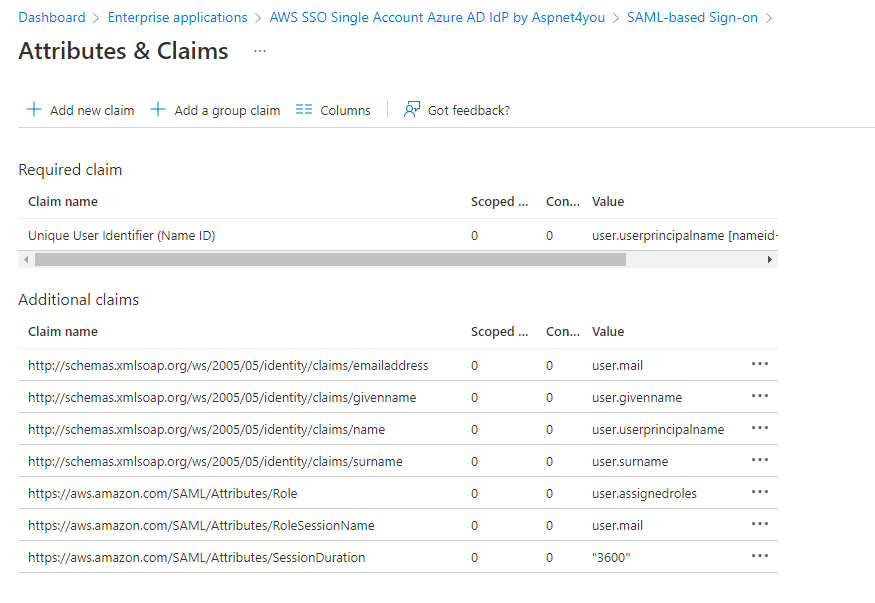Open AWS SSO Single Account Azure AD breadcrumb
This screenshot has height=603, width=875.
coord(437,17)
